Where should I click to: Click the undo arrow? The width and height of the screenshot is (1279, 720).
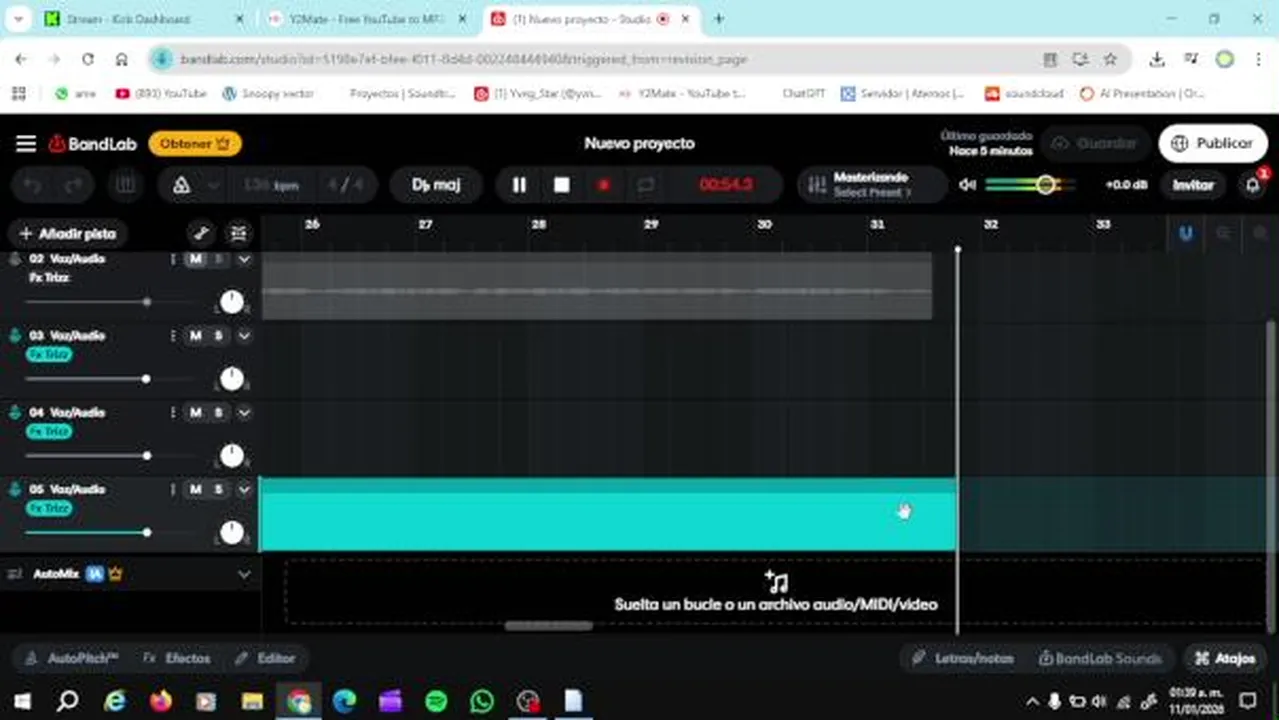pos(33,185)
